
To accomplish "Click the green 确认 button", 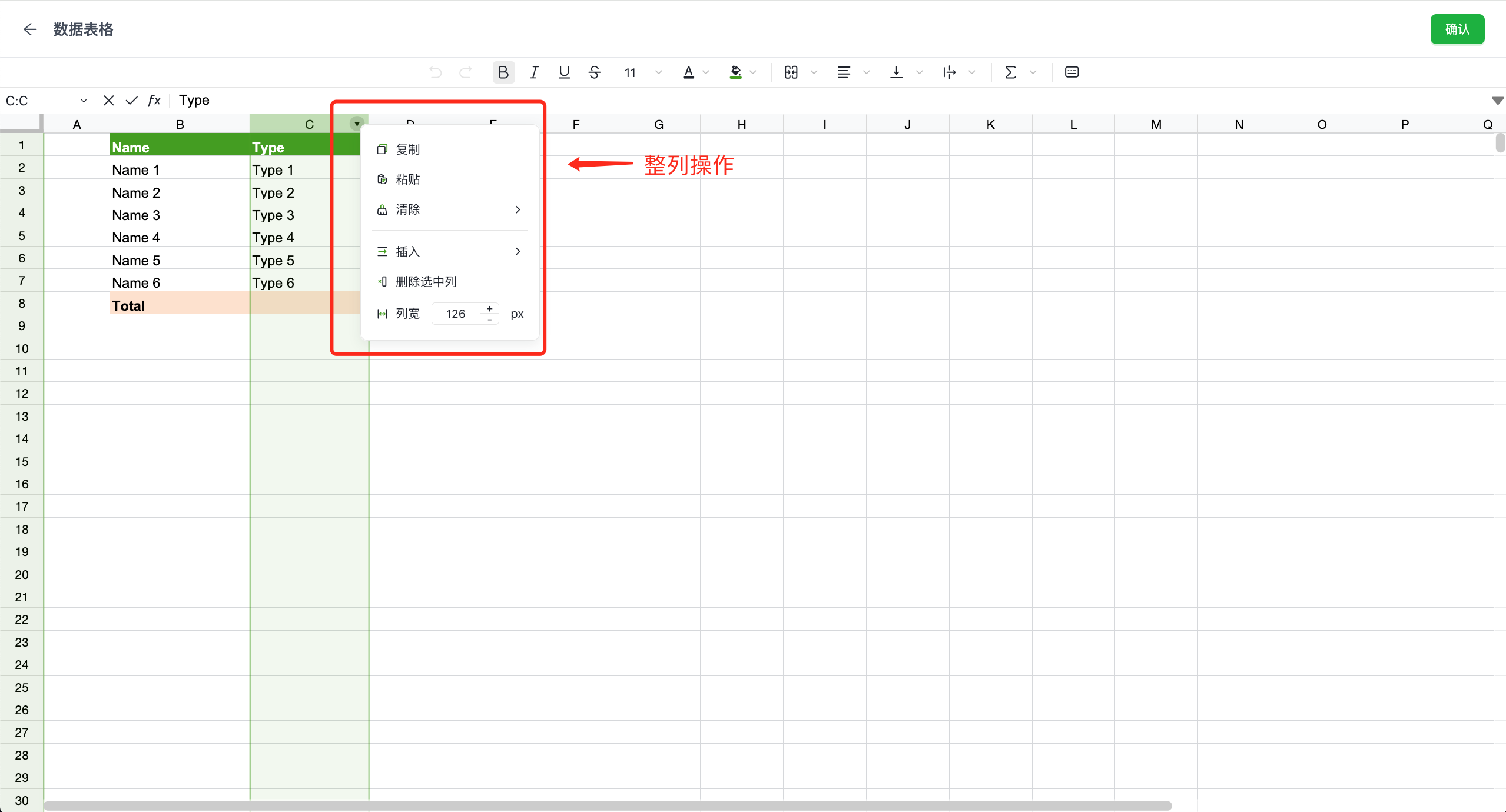I will [1457, 29].
